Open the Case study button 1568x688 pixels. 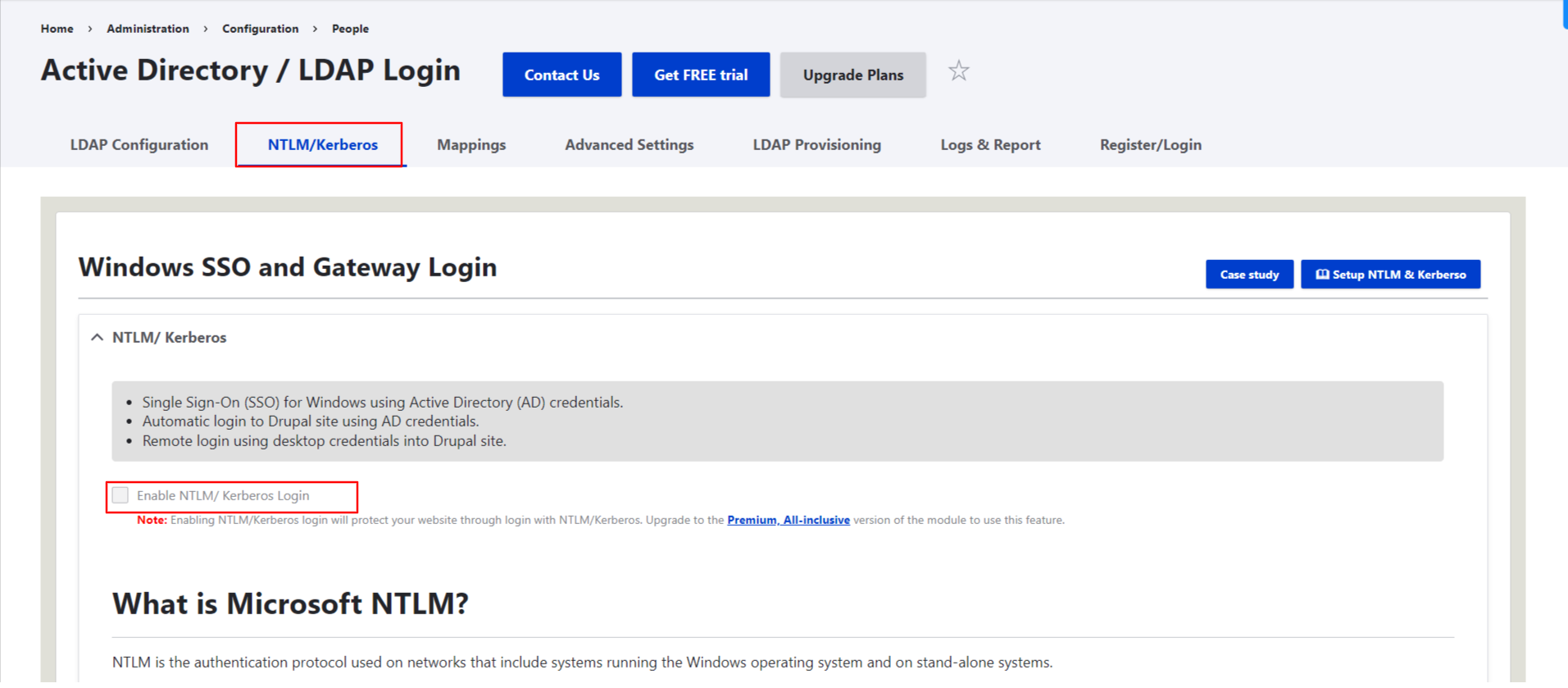point(1249,275)
